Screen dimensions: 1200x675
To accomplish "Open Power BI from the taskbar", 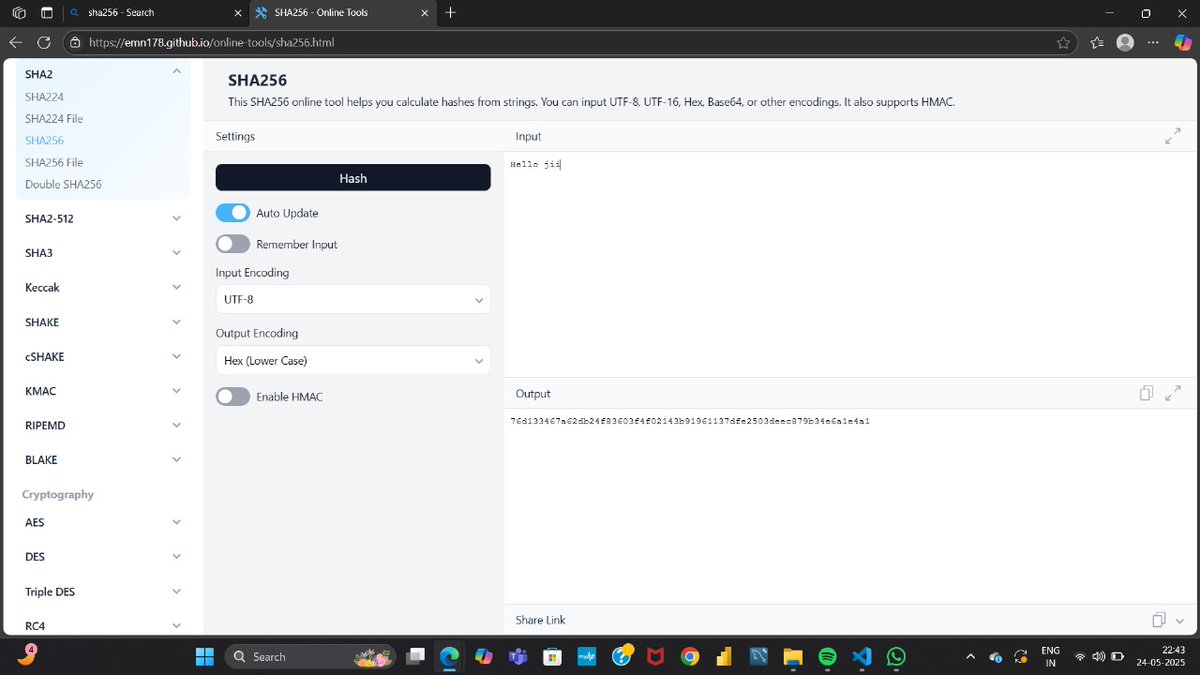I will click(x=724, y=657).
